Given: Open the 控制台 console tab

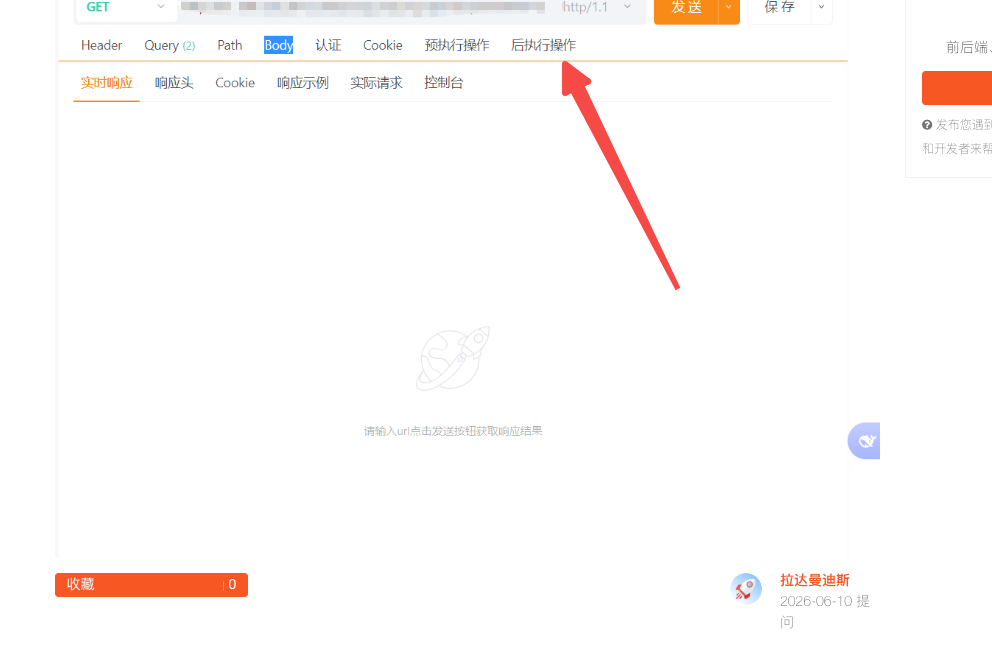Looking at the screenshot, I should click(443, 83).
